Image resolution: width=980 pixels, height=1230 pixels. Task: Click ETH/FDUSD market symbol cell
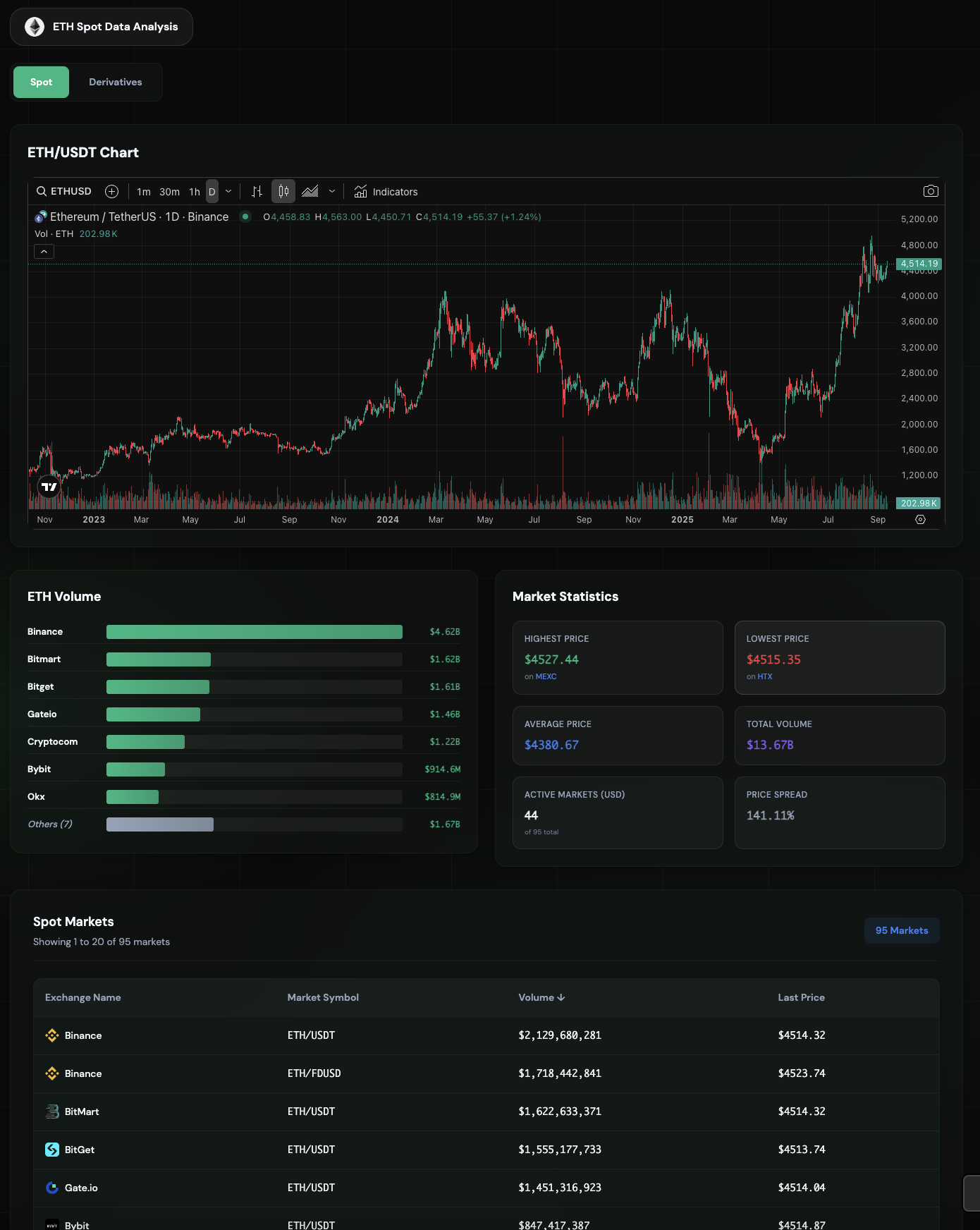pos(314,1073)
